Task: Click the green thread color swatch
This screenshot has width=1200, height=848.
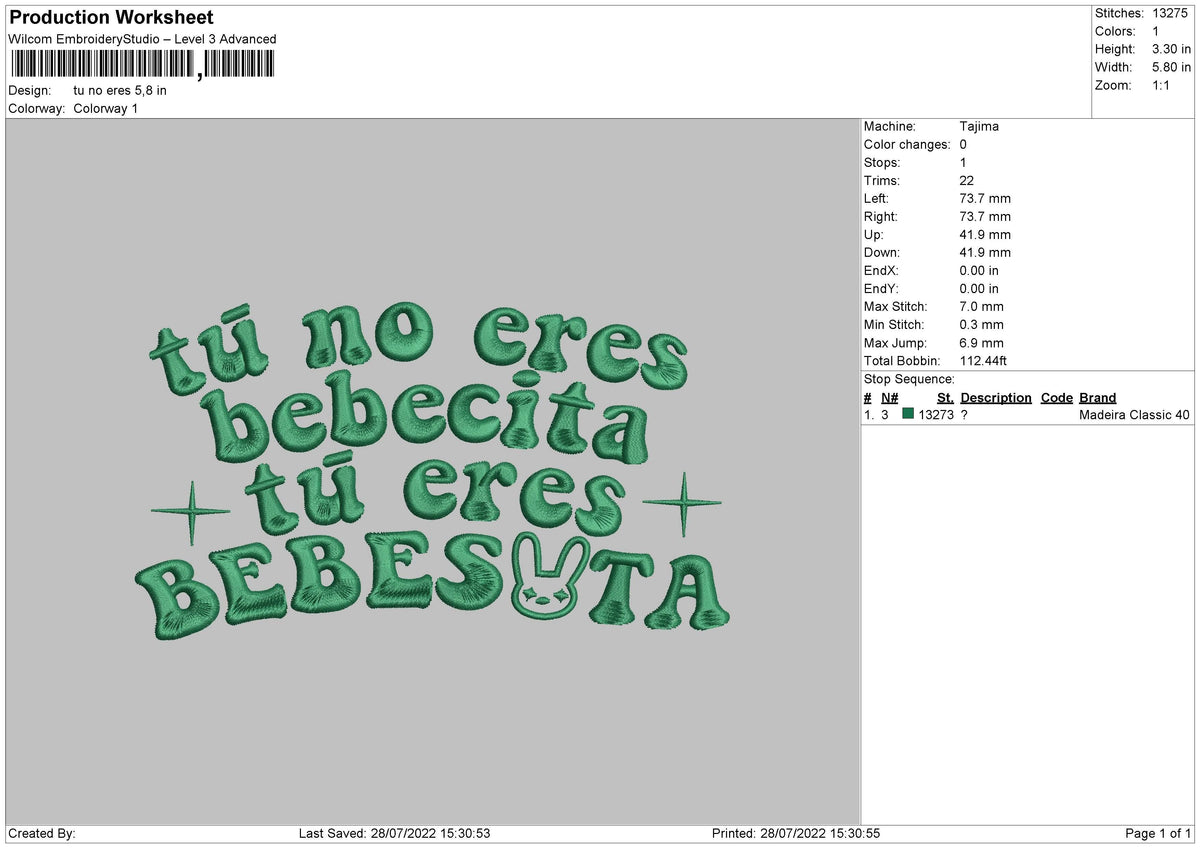Action: pos(908,414)
